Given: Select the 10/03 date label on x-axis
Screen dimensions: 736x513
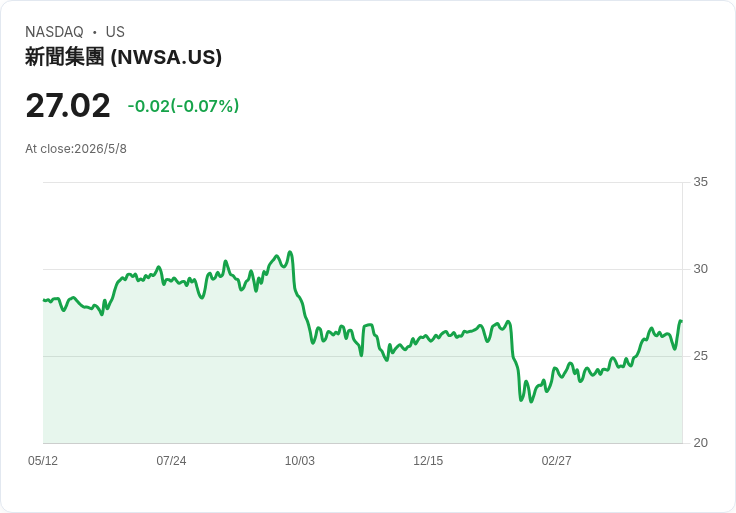Looking at the screenshot, I should [x=299, y=460].
